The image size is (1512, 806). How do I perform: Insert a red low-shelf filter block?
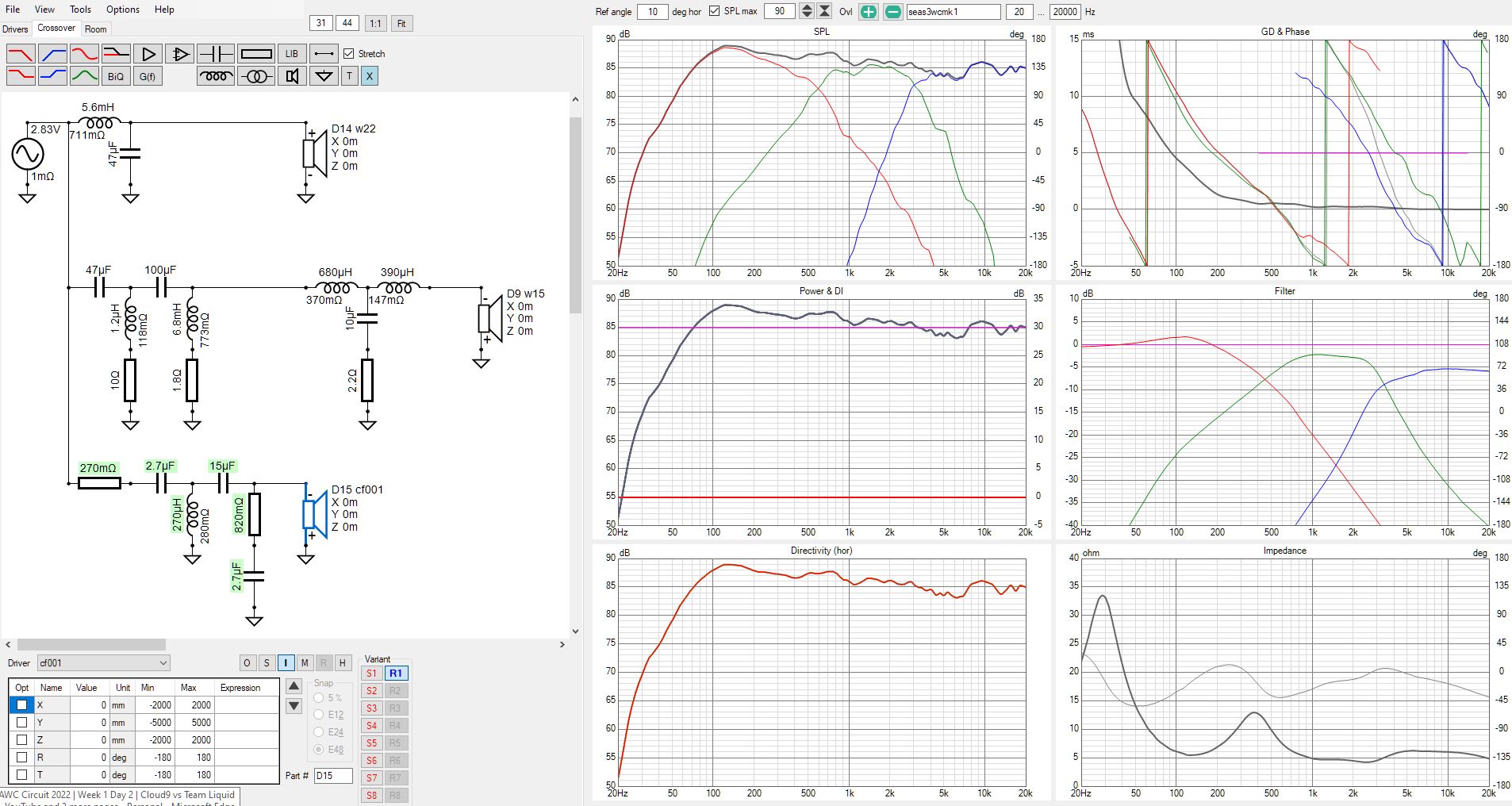pyautogui.click(x=21, y=76)
